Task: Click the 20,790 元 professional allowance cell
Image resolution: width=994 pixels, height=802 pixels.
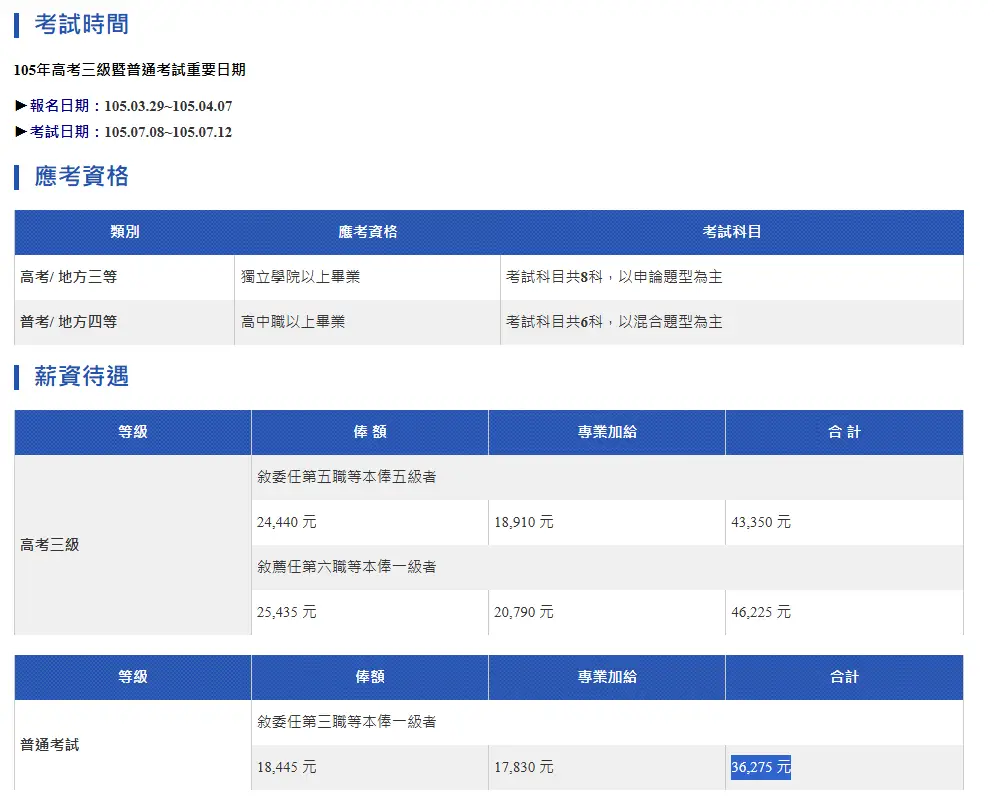Action: pyautogui.click(x=524, y=612)
